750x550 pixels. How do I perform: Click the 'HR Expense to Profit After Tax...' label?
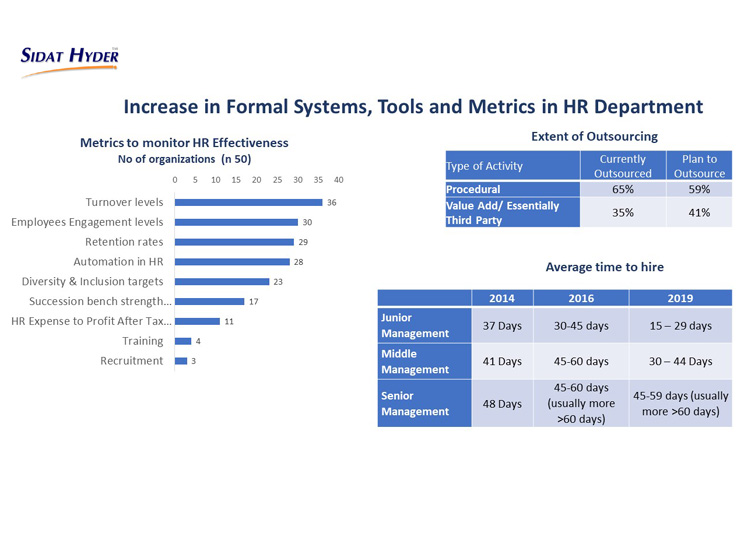[91, 321]
